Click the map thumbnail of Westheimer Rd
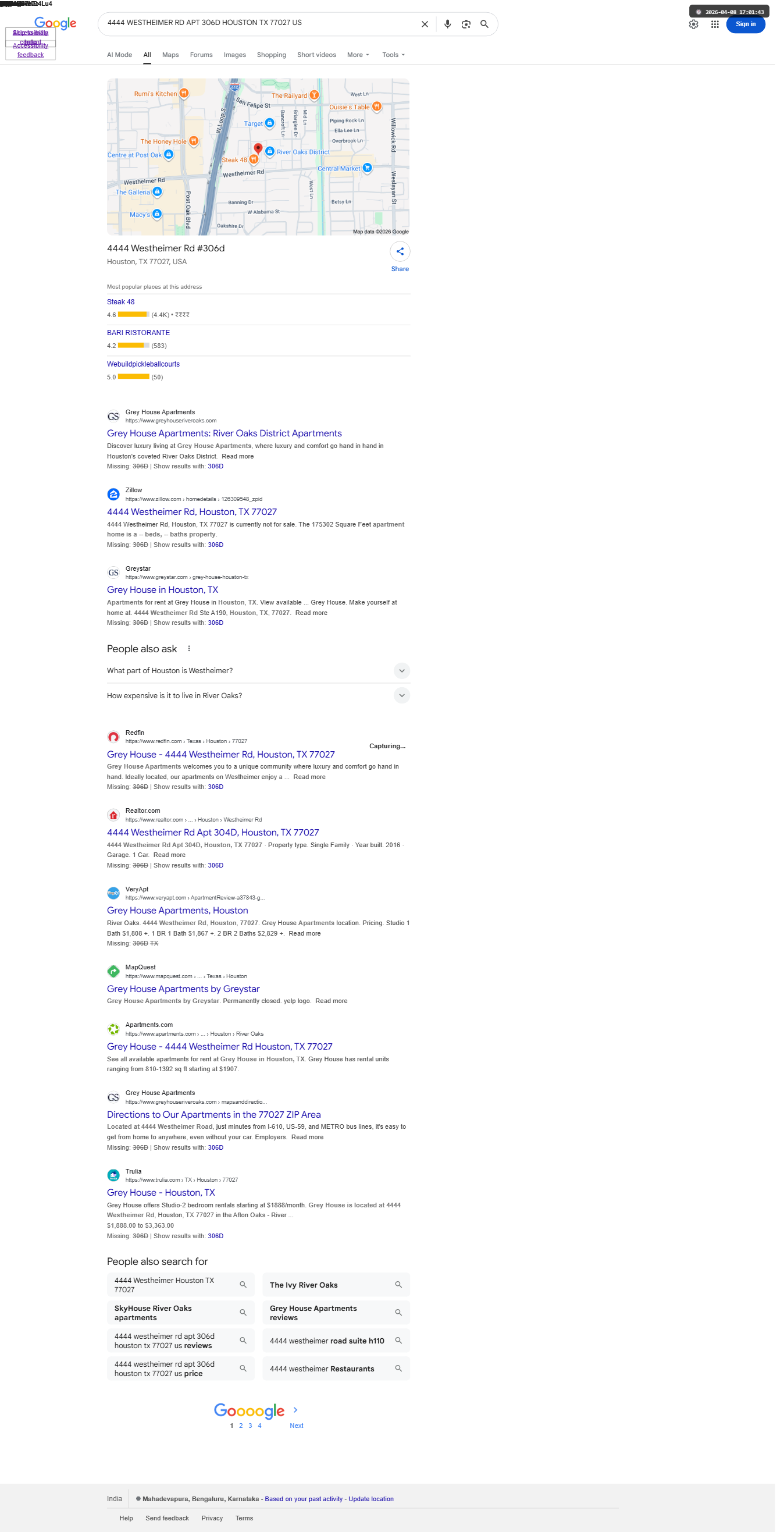Screen dimensions: 784x1532 [x=258, y=157]
